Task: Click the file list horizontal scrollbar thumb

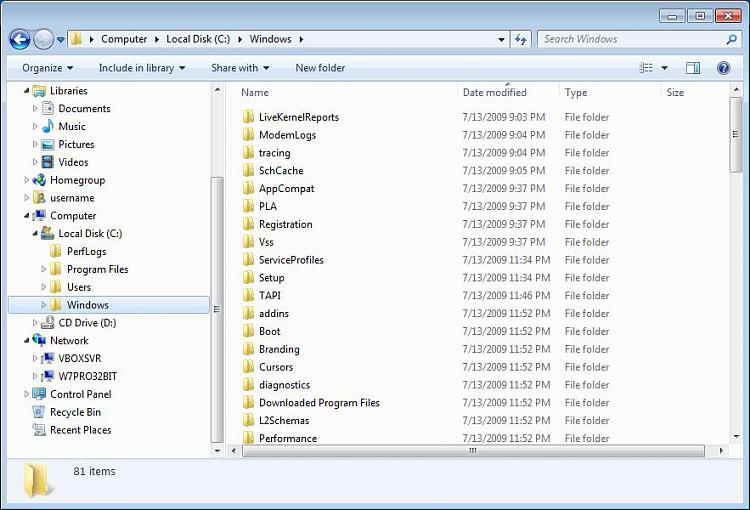Action: pyautogui.click(x=473, y=451)
